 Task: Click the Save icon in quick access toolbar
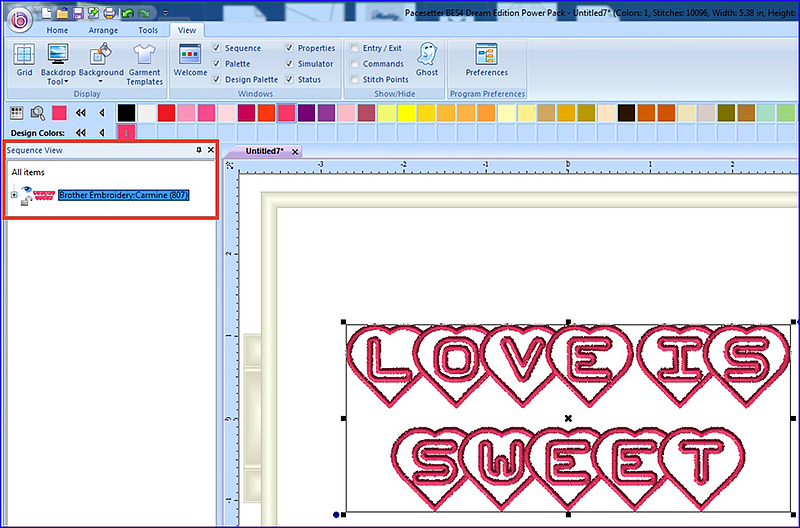[77, 13]
